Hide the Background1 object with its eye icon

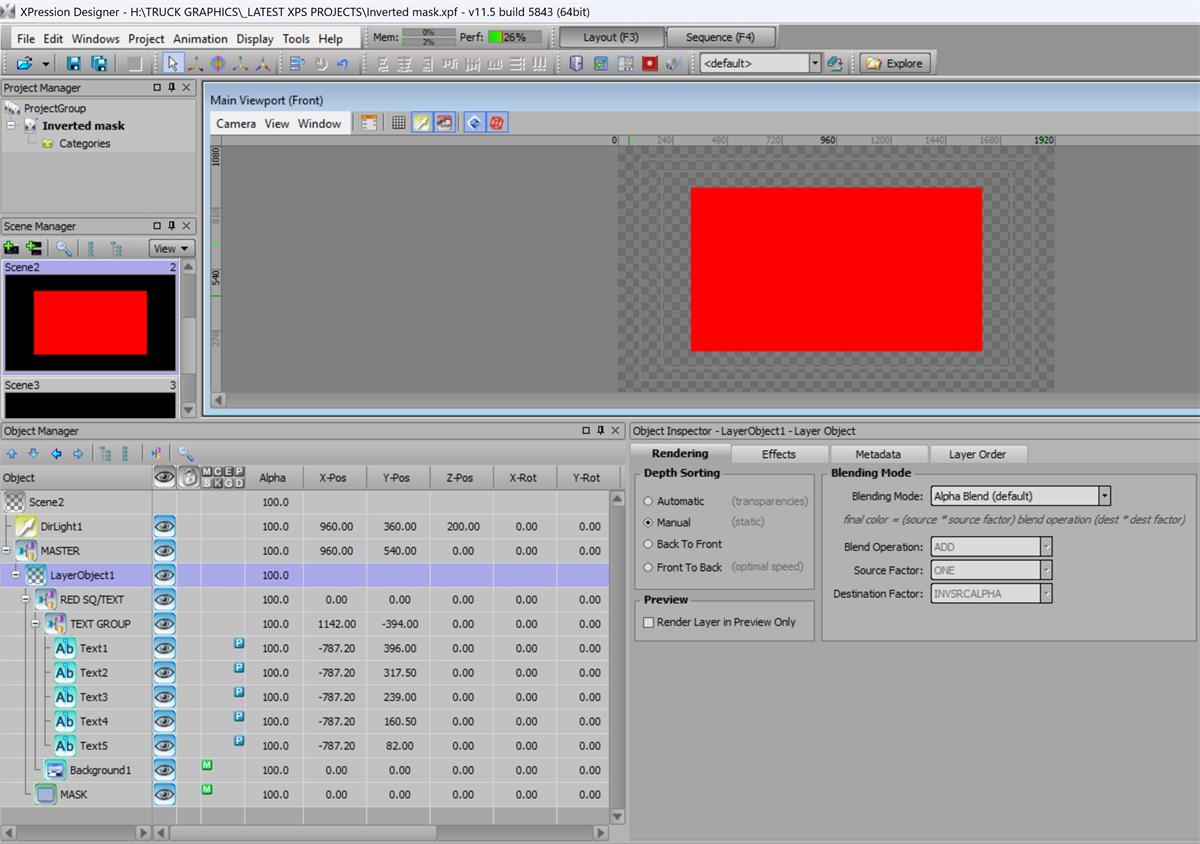[x=164, y=770]
